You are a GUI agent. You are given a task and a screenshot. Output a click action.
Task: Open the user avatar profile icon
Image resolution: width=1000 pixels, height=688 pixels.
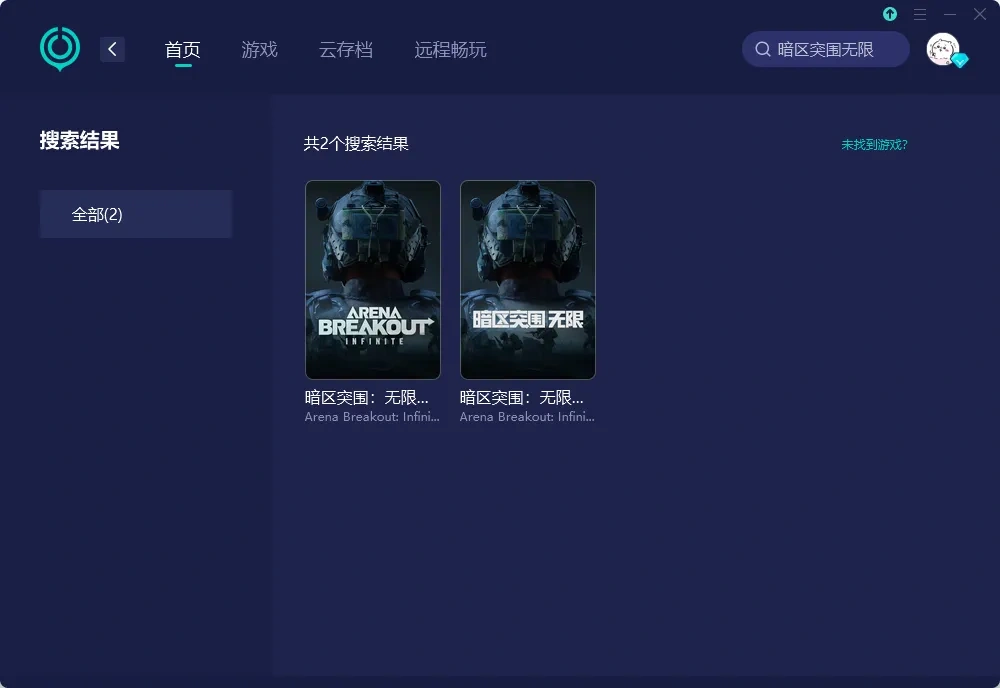pos(941,48)
